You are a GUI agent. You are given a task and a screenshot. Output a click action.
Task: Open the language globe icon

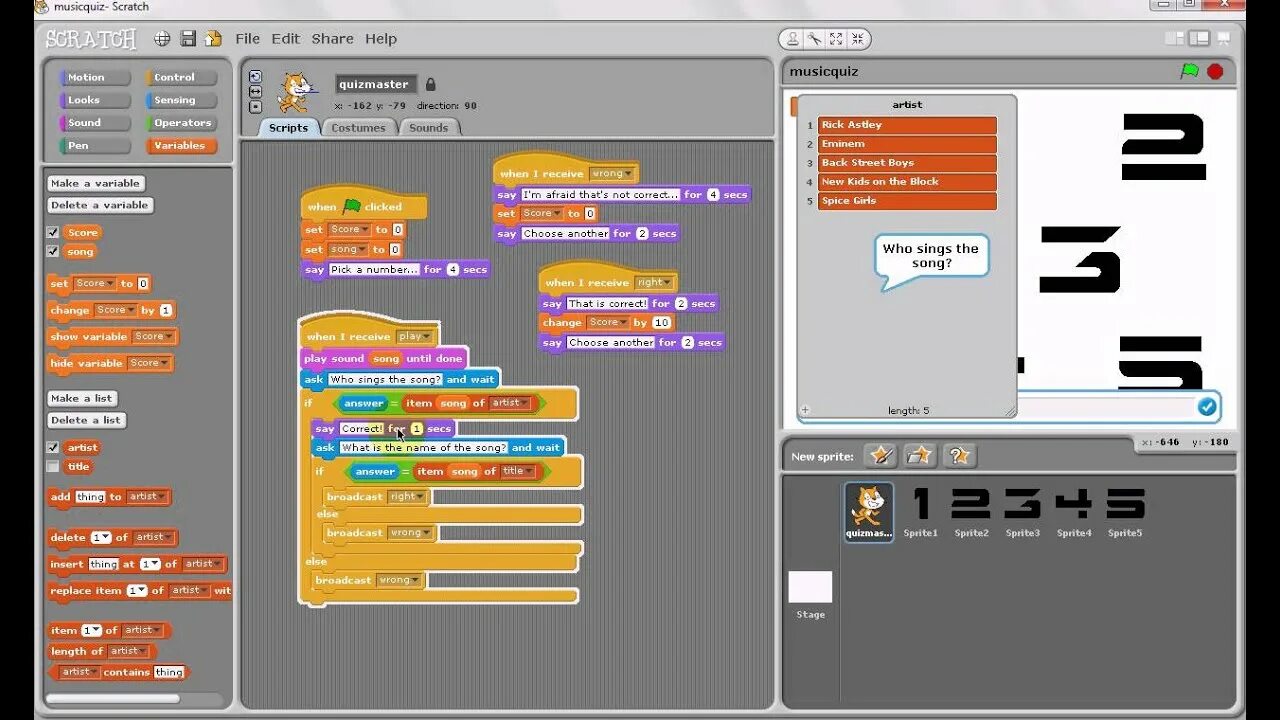click(162, 39)
